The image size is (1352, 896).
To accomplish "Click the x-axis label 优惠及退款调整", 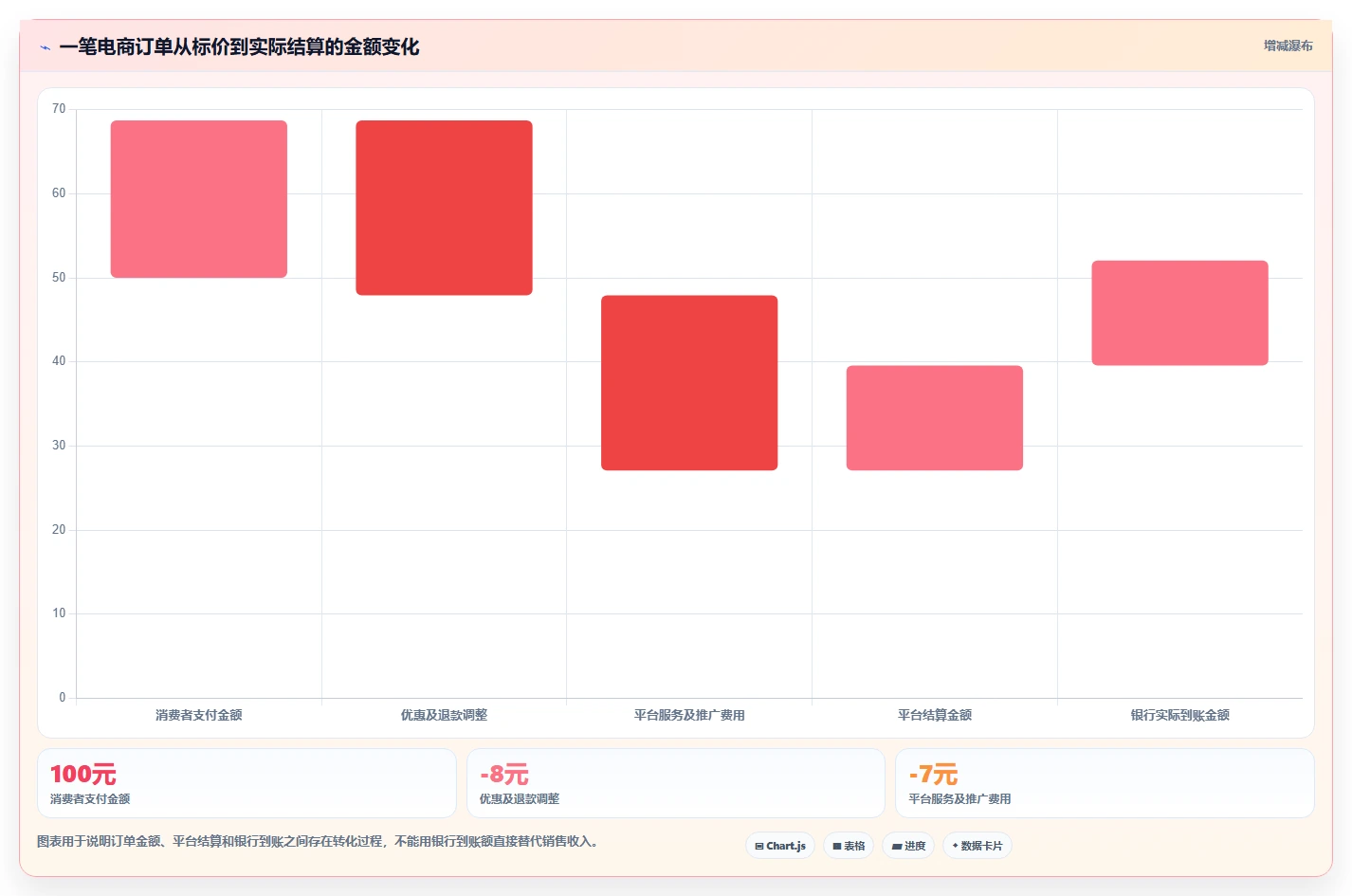I will tap(444, 715).
